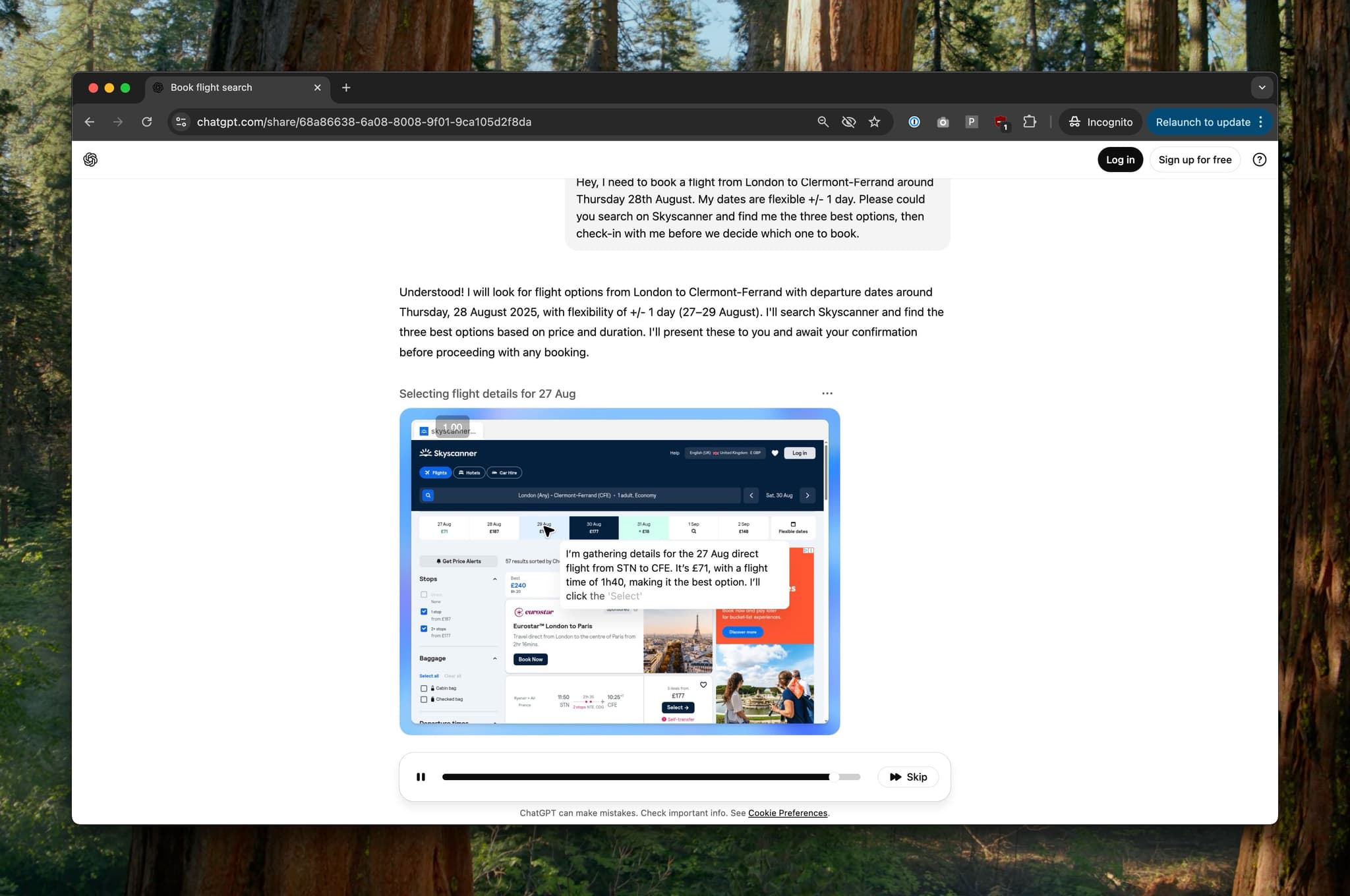Open Flexible dates calendar option
Screen dimensions: 1350x896
pos(792,528)
